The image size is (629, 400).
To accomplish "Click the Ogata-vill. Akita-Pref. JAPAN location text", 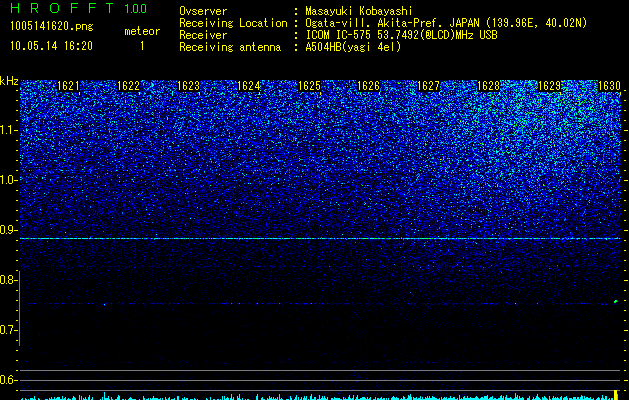I will point(446,23).
